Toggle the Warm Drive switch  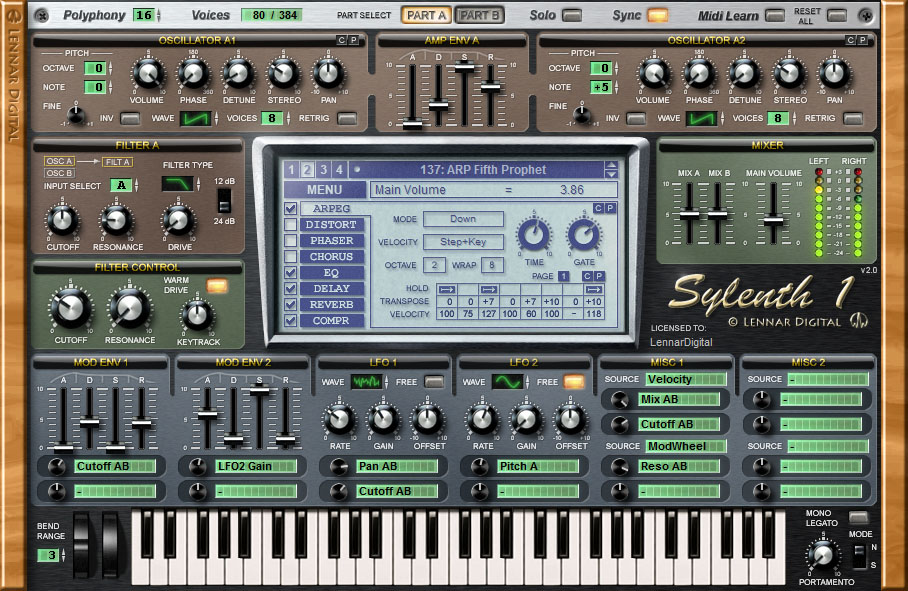pyautogui.click(x=217, y=286)
